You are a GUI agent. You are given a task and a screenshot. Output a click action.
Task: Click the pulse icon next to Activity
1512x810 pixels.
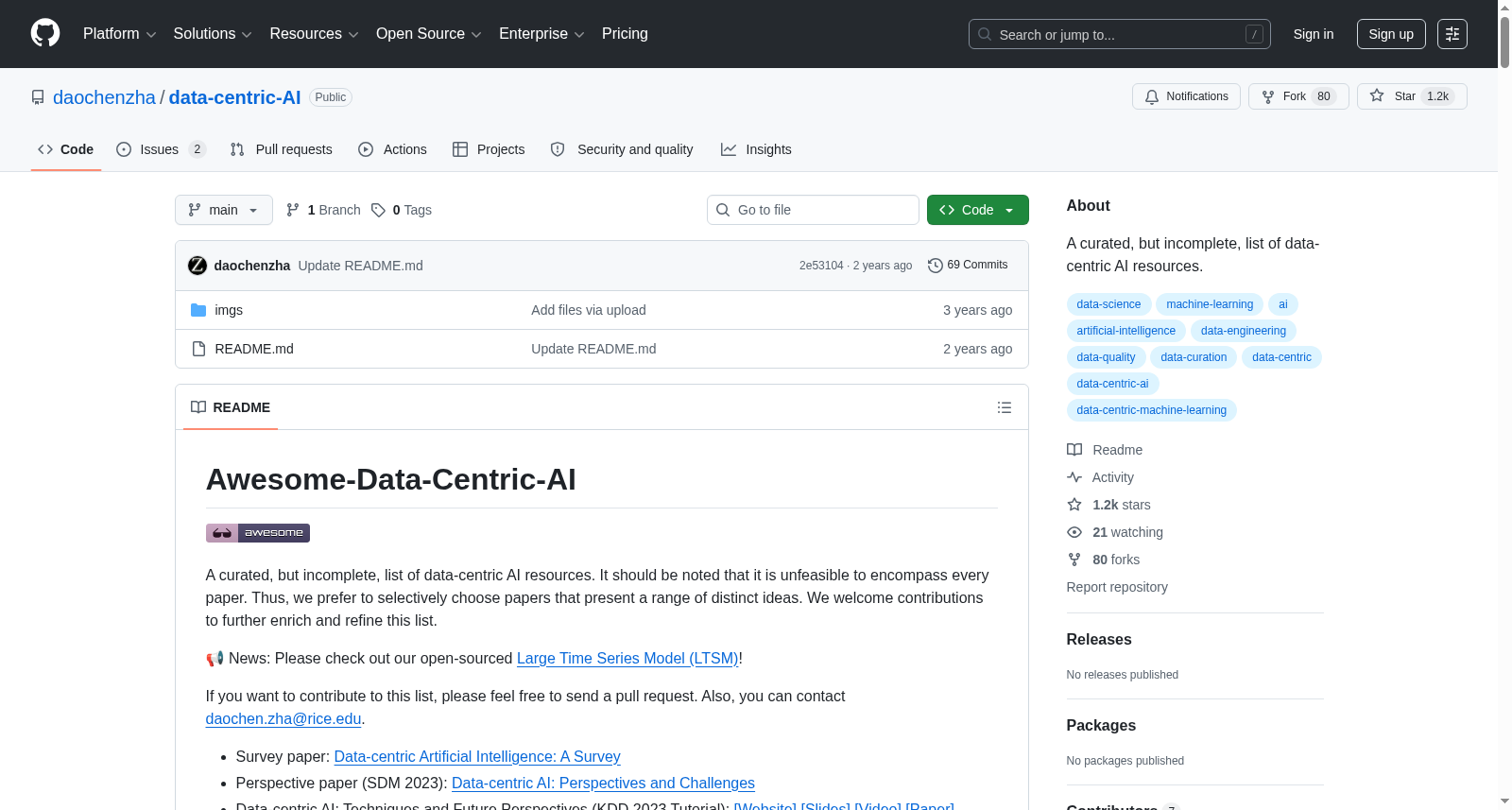[x=1074, y=477]
